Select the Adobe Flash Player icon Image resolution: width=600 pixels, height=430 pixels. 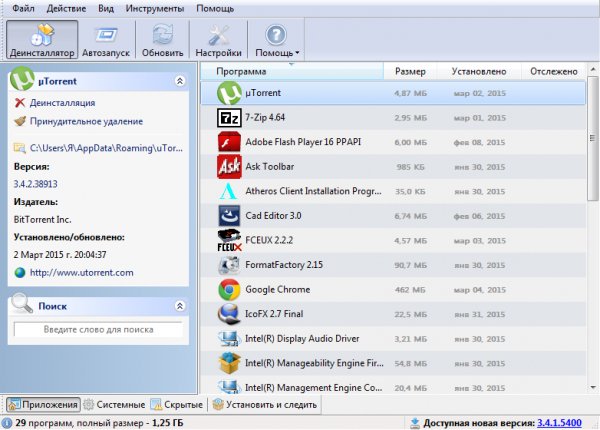[229, 142]
